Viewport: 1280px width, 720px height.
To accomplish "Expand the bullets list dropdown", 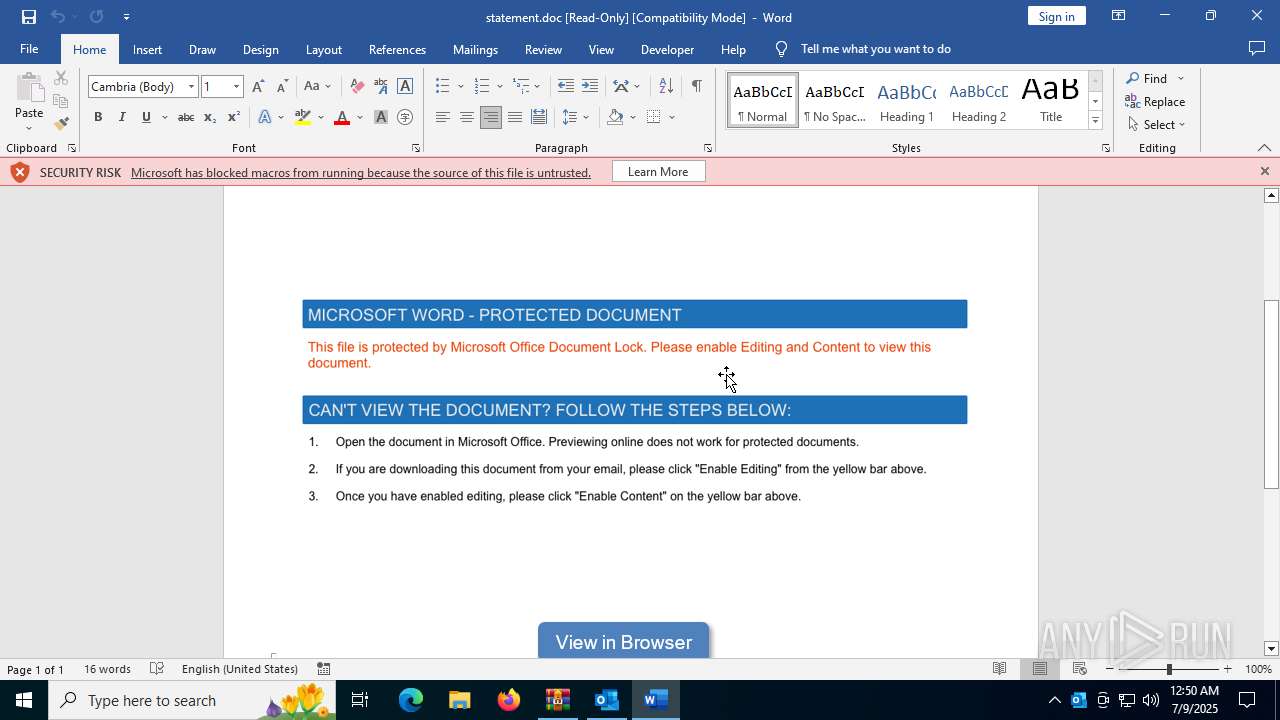I will click(461, 87).
